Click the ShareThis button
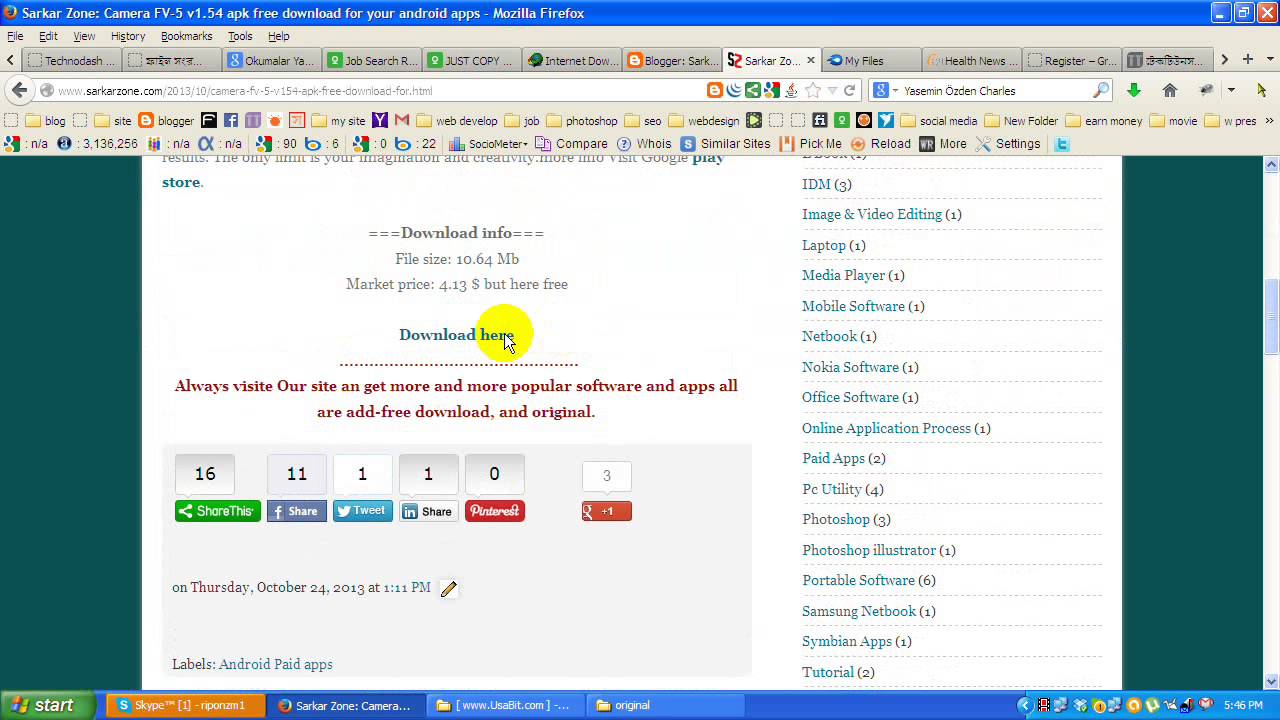The height and width of the screenshot is (720, 1280). point(217,511)
